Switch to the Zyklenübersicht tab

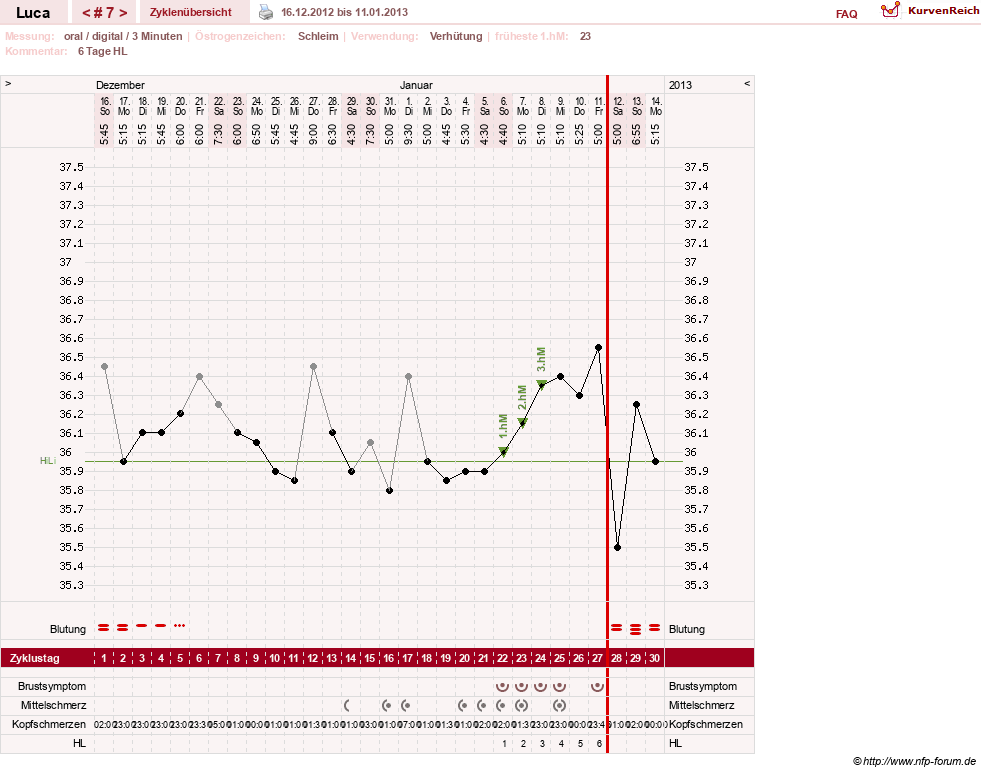coord(191,12)
